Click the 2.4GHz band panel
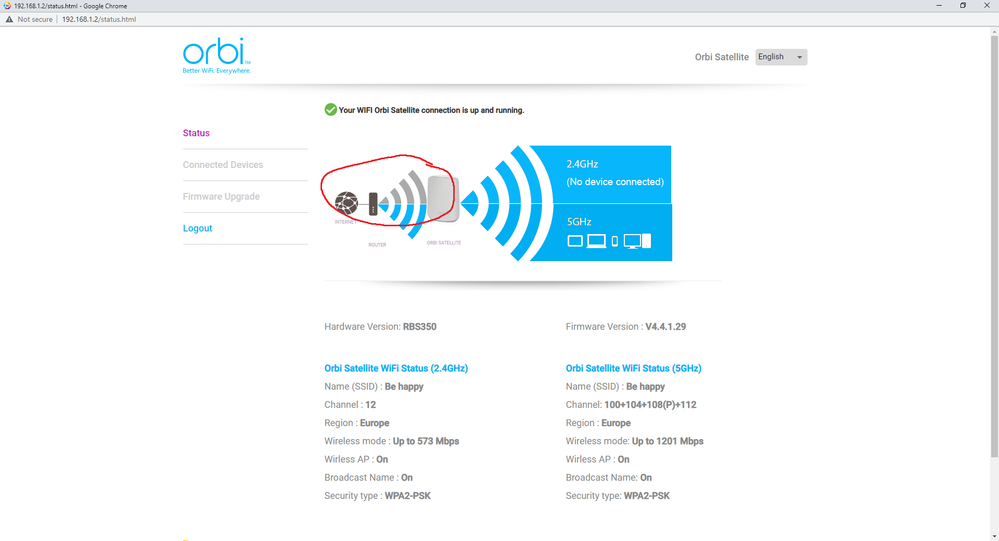 (x=600, y=174)
